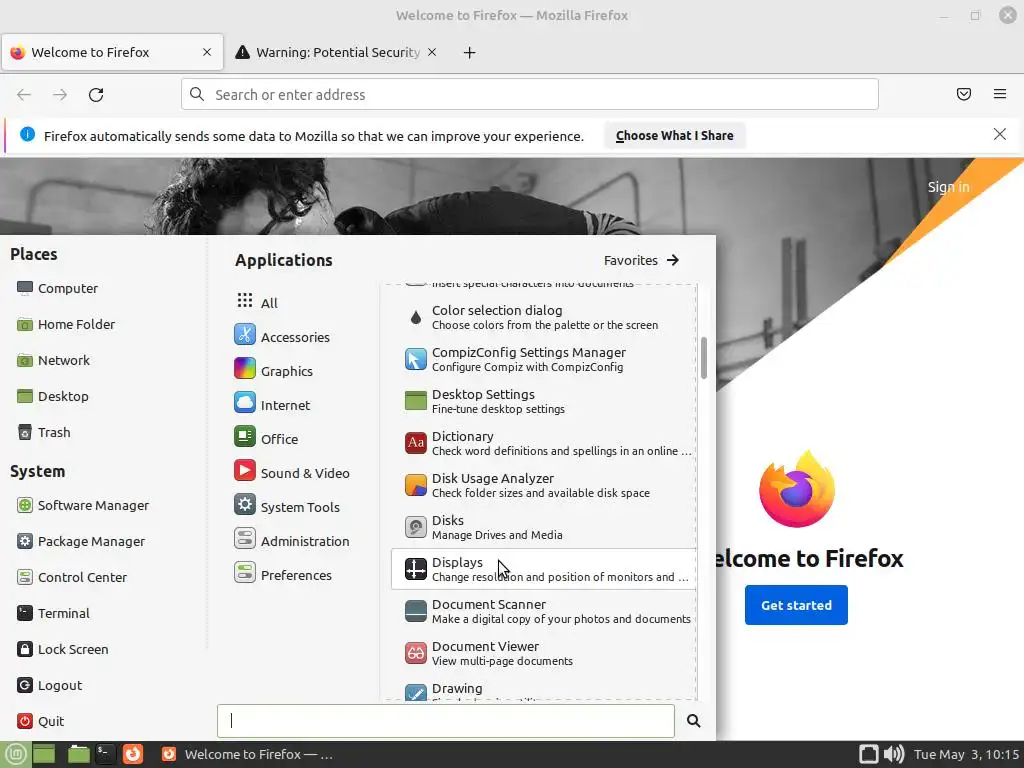This screenshot has width=1024, height=768.
Task: Open Firefox hamburger menu
Action: pyautogui.click(x=999, y=94)
